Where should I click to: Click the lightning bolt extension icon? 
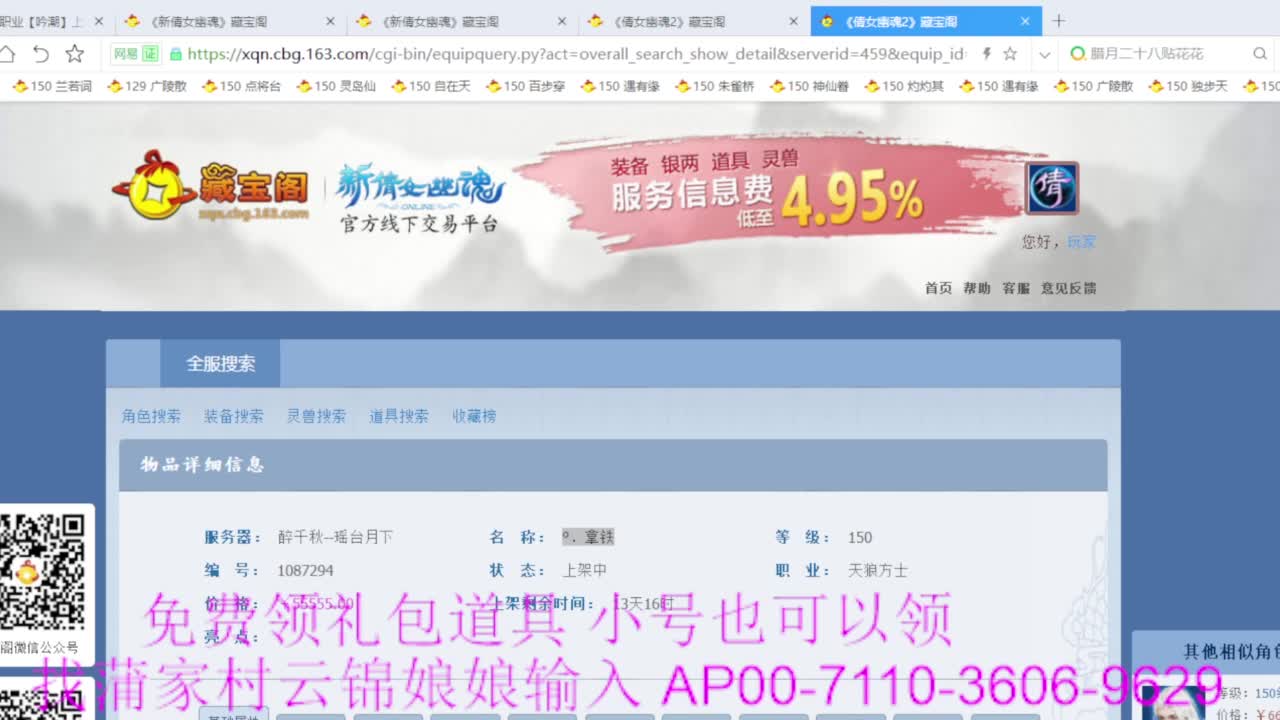point(986,54)
